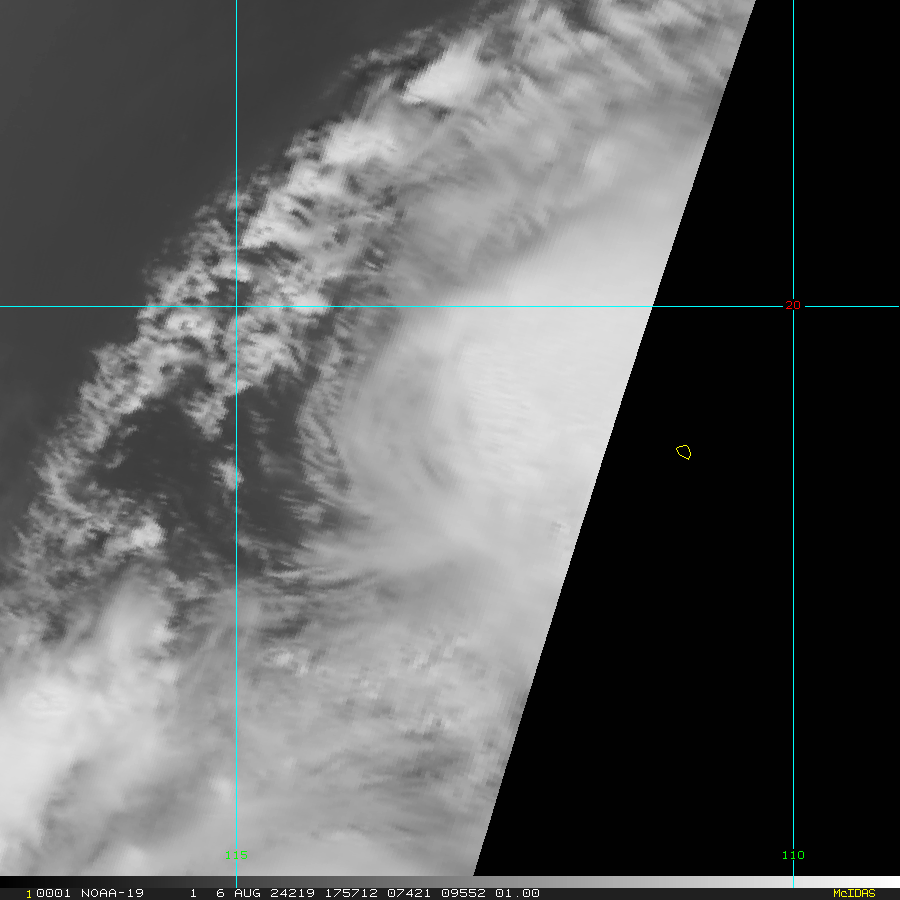This screenshot has height=900, width=900.
Task: Click the green longitude label 115
Action: click(236, 855)
